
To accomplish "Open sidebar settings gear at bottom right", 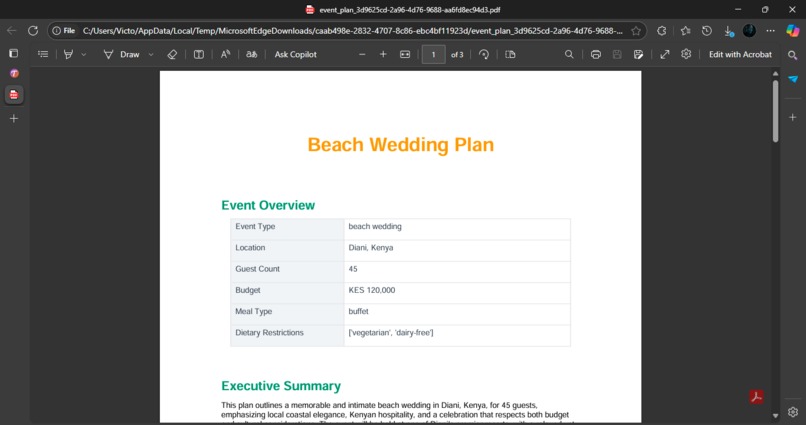I will click(x=793, y=412).
